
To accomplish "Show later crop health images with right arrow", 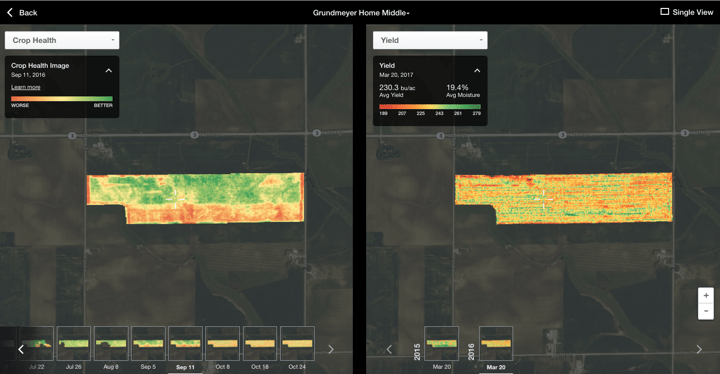I will 331,349.
